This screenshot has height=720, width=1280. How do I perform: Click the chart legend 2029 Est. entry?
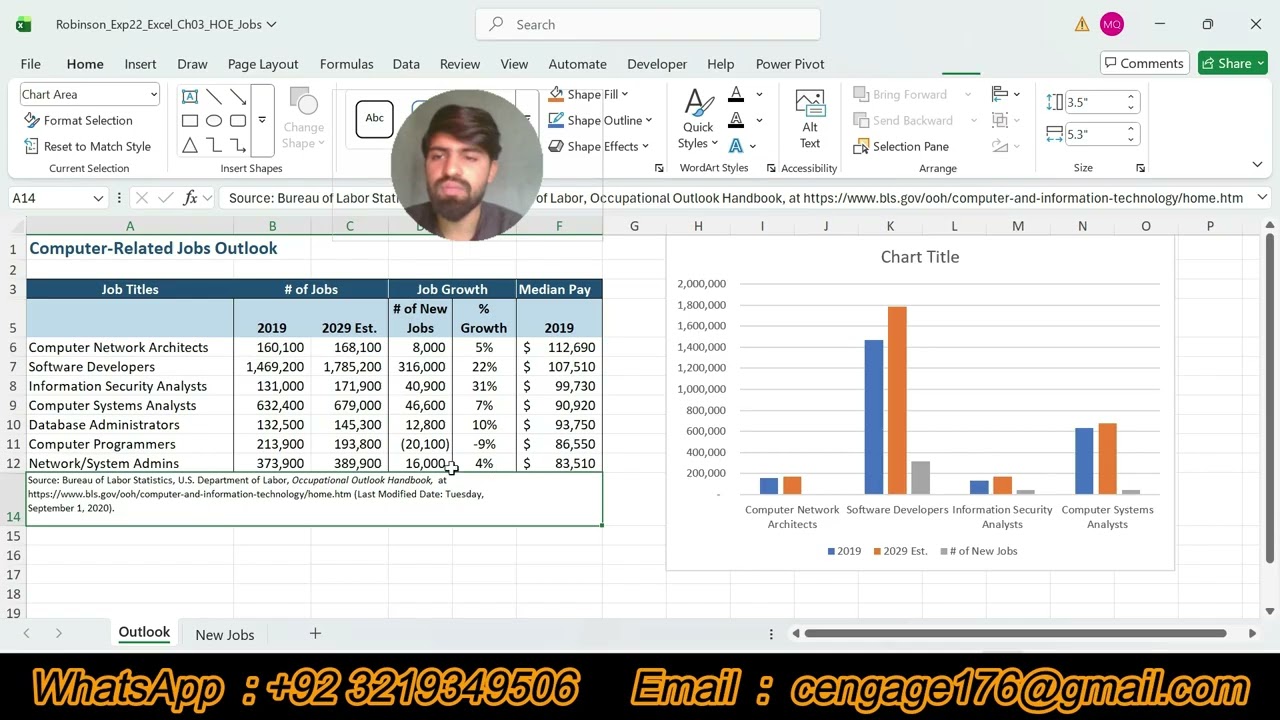pos(900,551)
